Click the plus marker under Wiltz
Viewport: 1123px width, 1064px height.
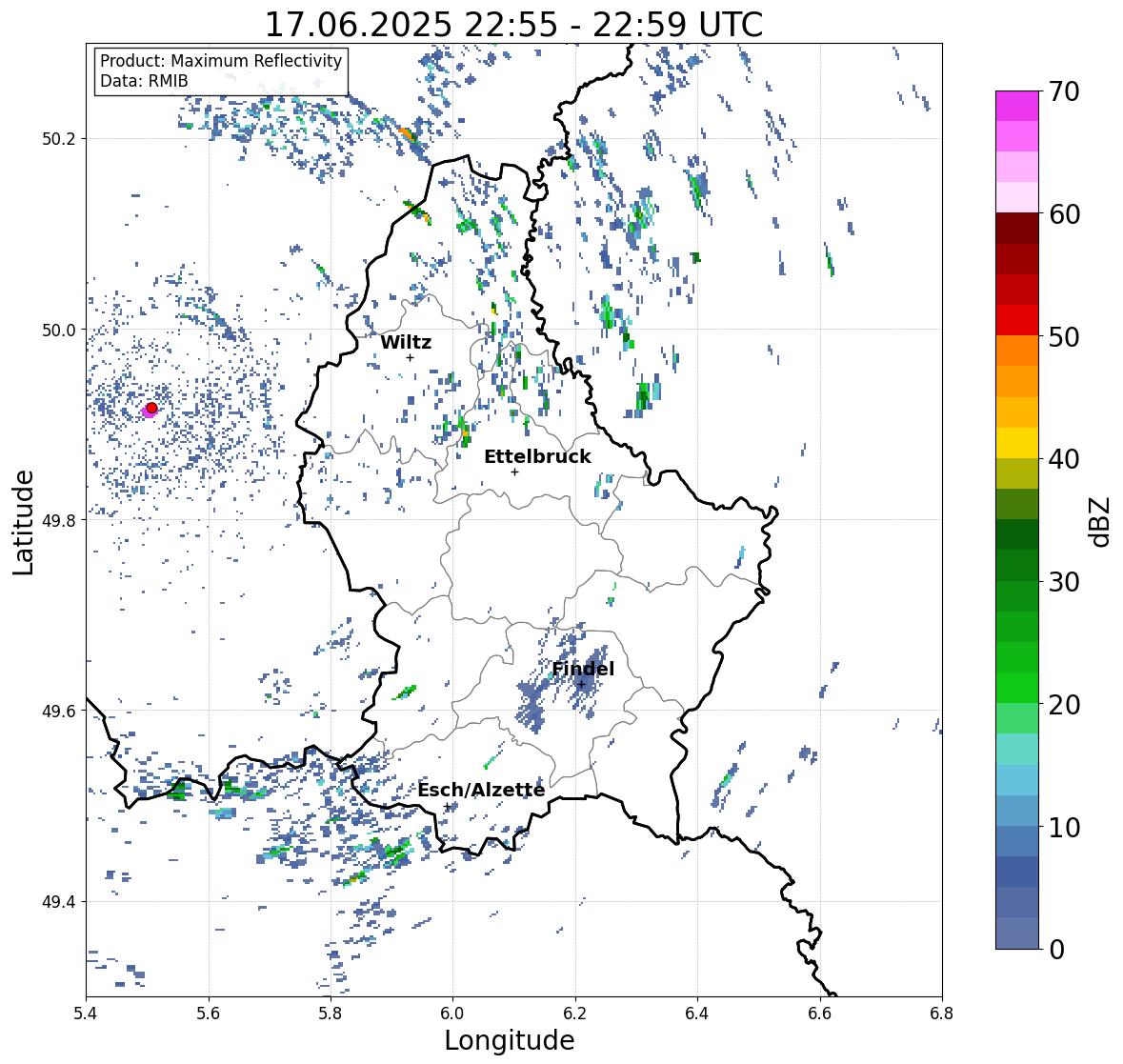point(410,357)
